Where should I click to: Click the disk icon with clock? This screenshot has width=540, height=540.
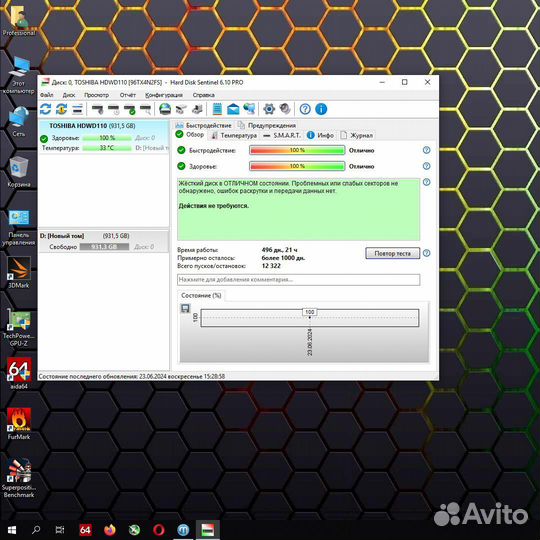[114, 110]
